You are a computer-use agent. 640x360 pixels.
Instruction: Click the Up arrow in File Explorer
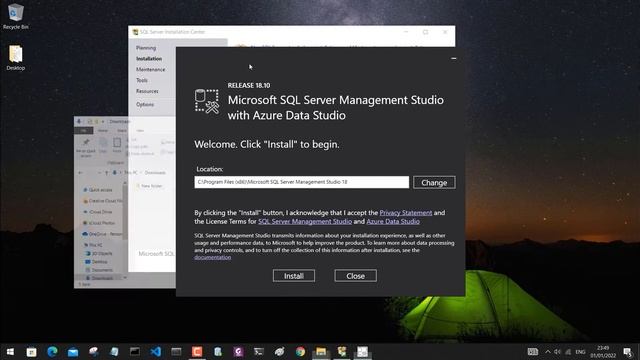coord(107,173)
